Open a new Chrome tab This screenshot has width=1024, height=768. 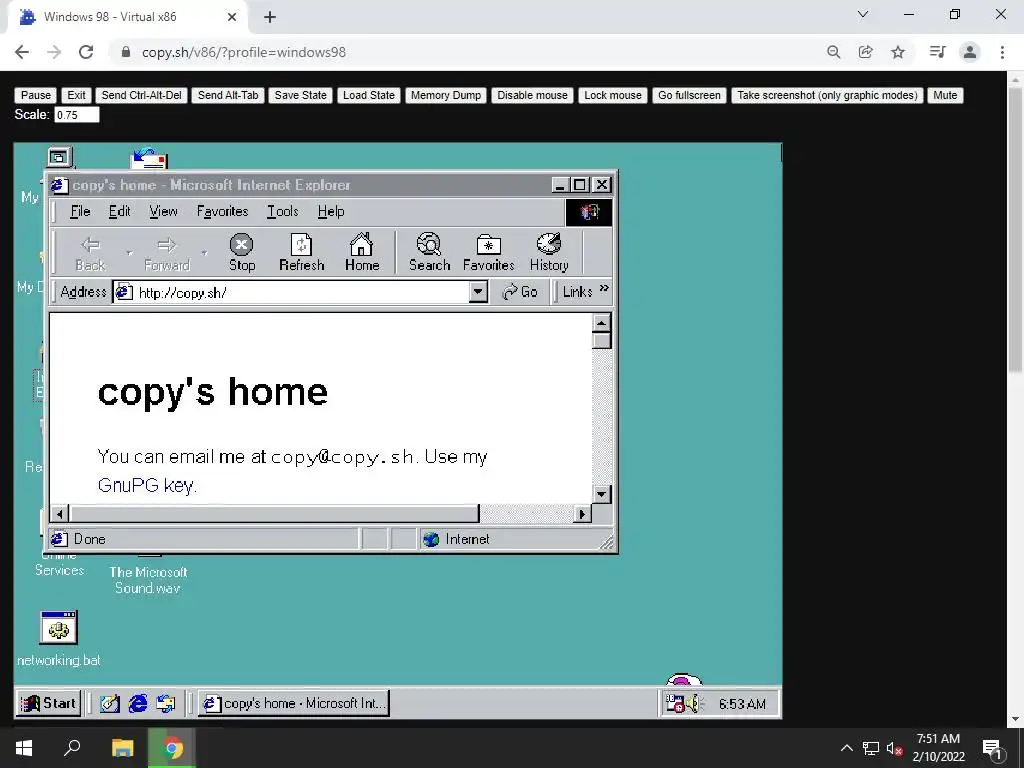270,17
